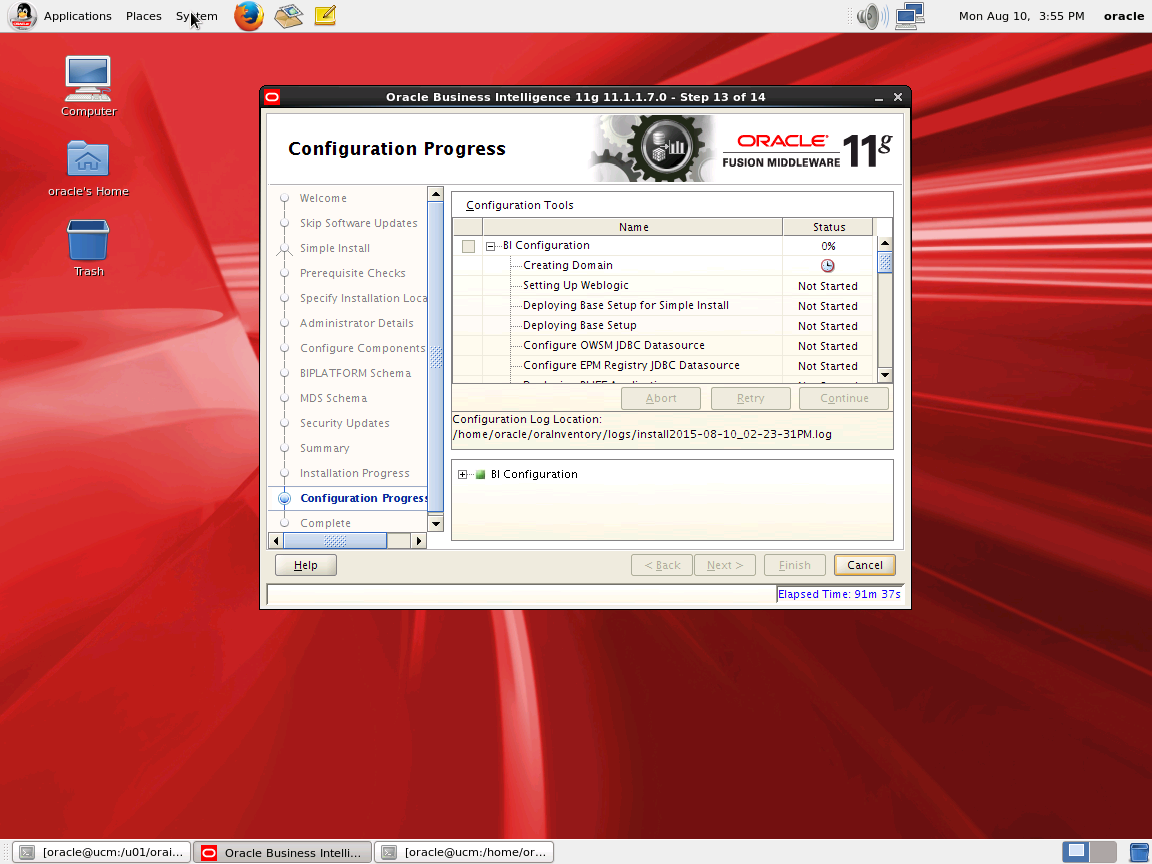Launch the Firefox browser icon

249,15
